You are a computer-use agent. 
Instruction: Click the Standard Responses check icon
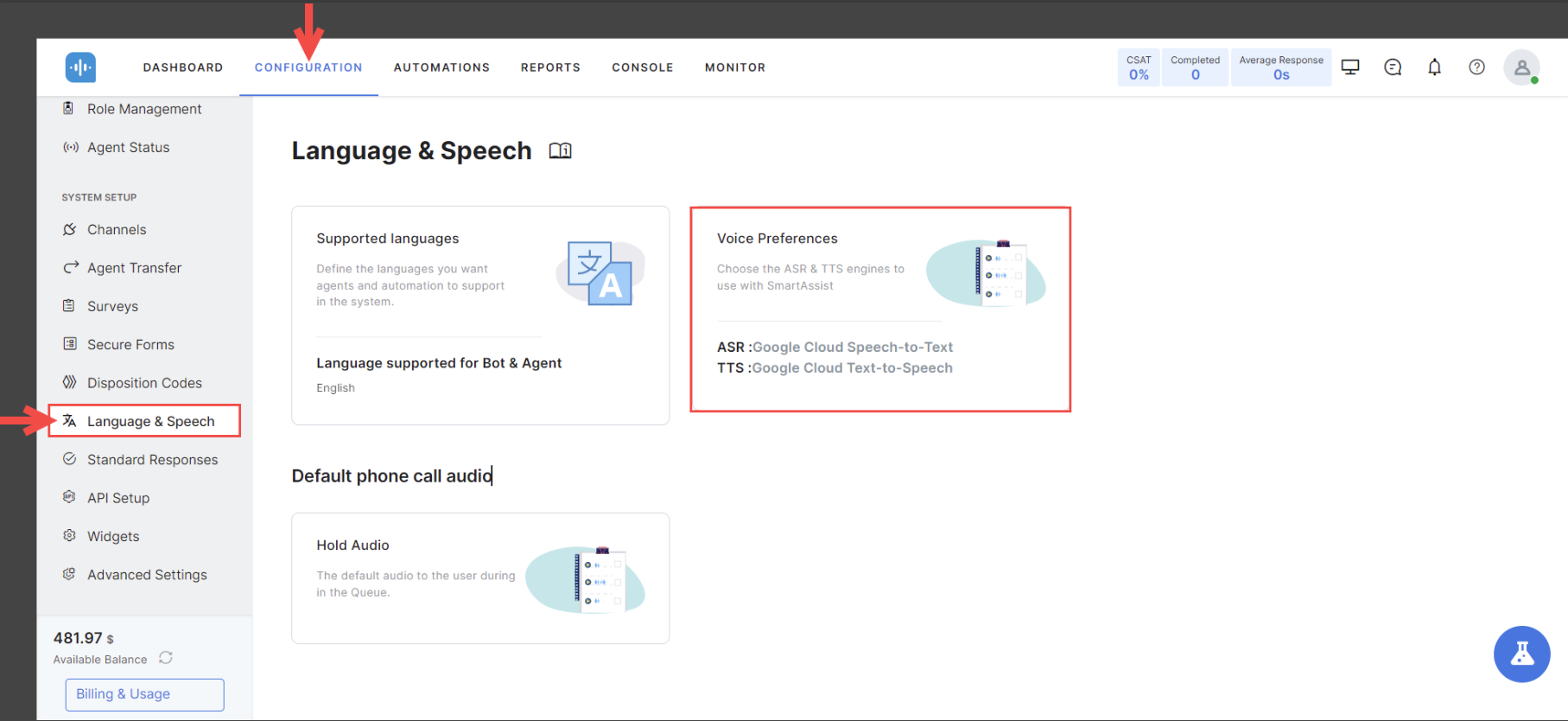[x=69, y=459]
